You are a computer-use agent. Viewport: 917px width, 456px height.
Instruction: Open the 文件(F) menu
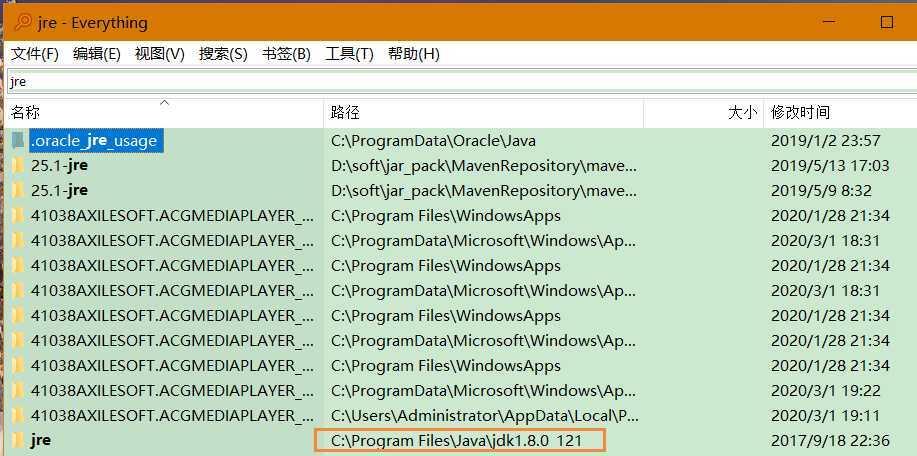coord(35,54)
